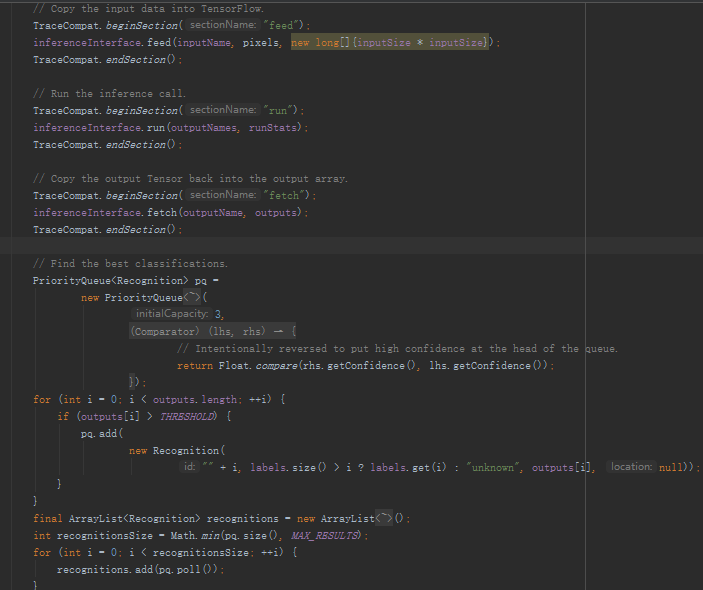Image resolution: width=703 pixels, height=590 pixels.
Task: Click the "min" method after Math
Action: (x=210, y=536)
